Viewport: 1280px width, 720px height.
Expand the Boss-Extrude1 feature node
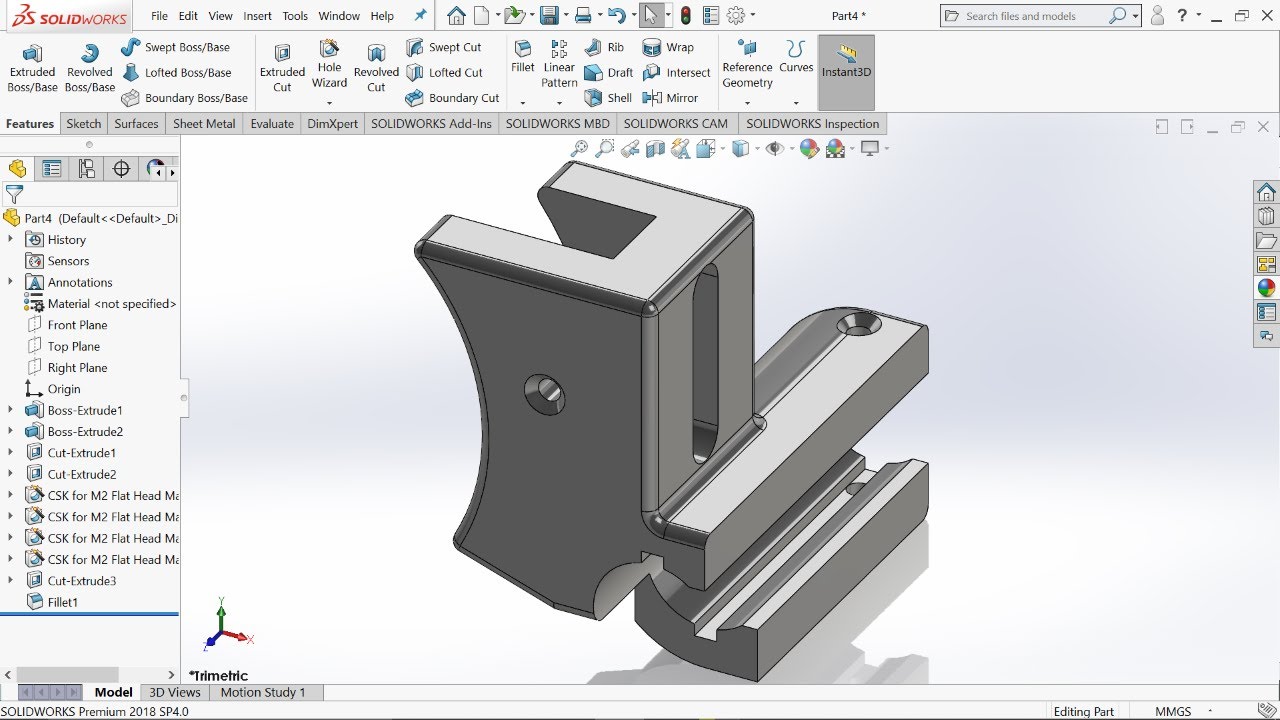pyautogui.click(x=11, y=410)
